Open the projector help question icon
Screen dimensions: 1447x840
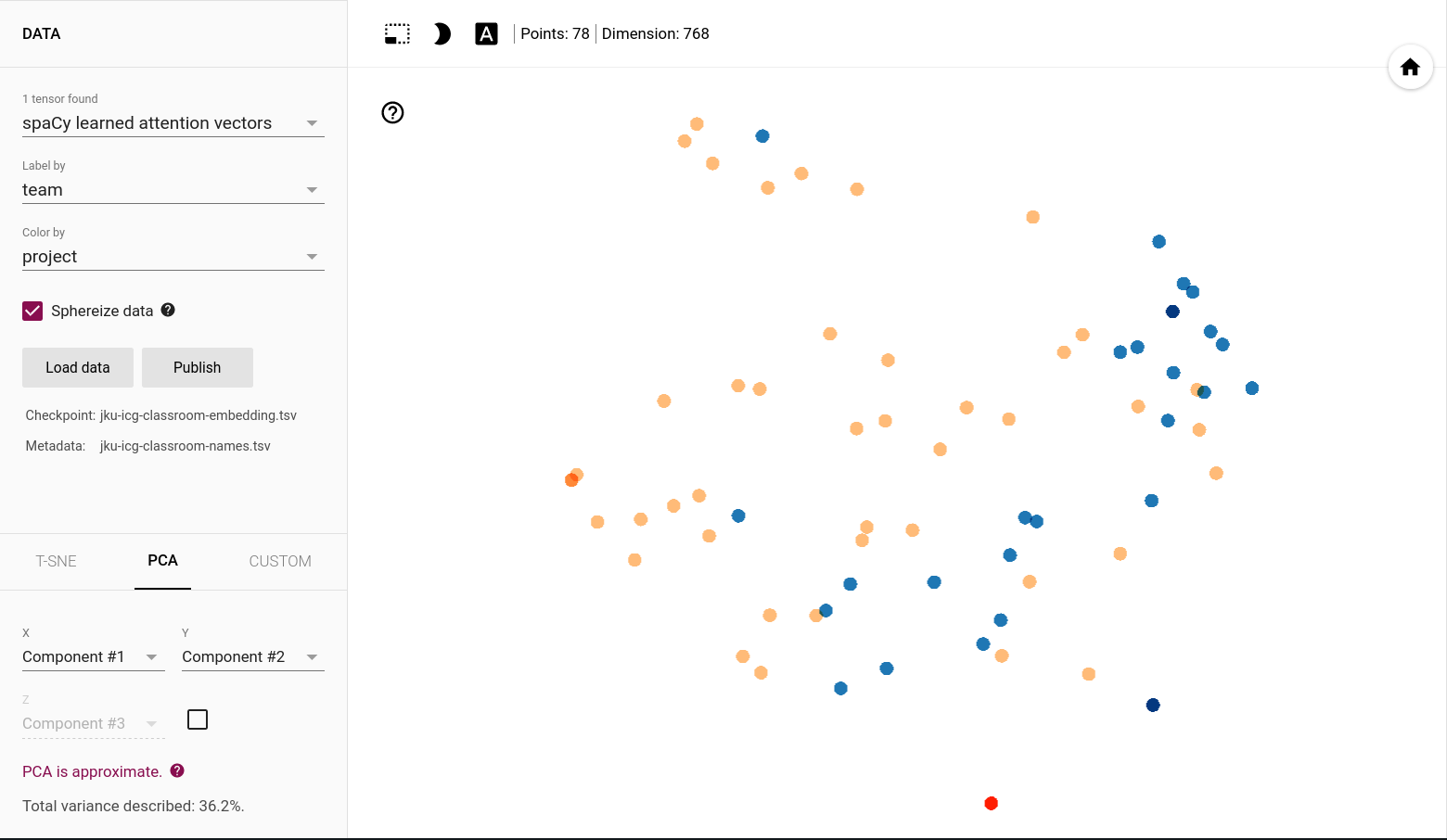(x=392, y=112)
